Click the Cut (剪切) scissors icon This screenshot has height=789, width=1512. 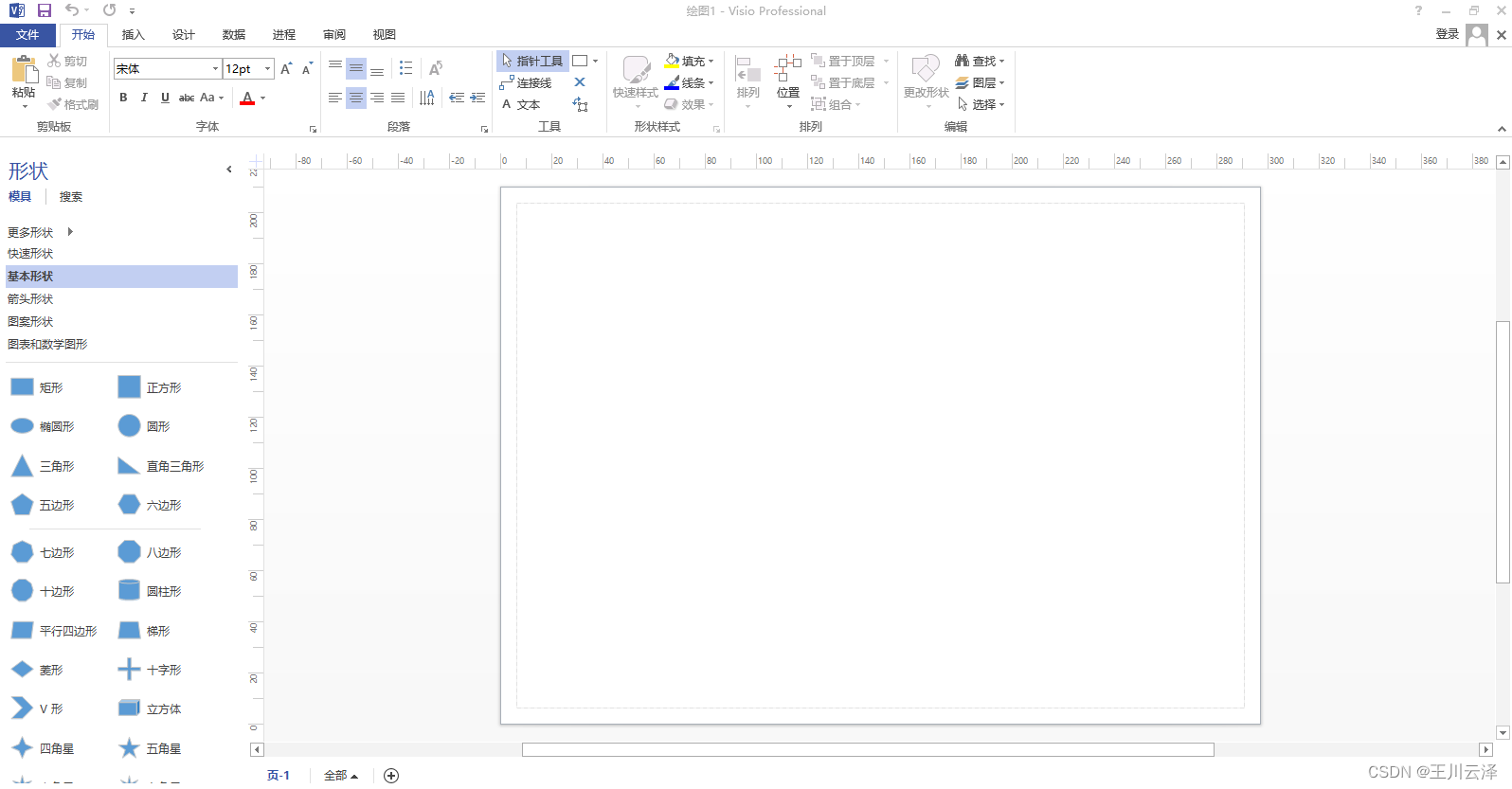point(54,61)
